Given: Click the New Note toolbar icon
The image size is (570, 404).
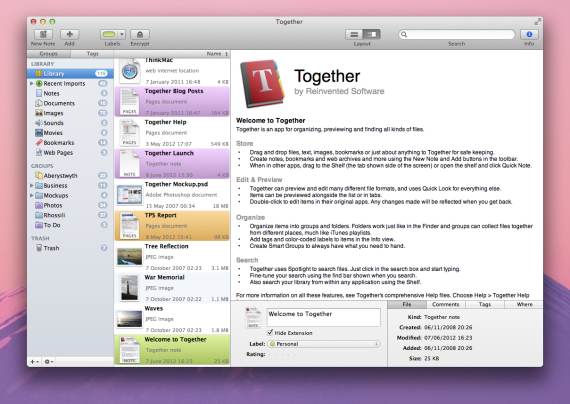Looking at the screenshot, I should [43, 35].
